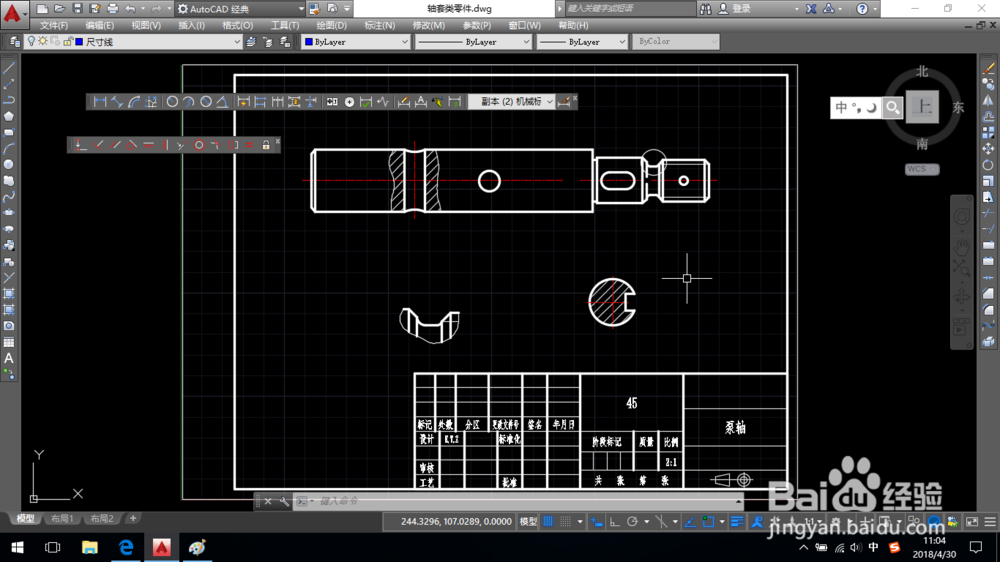This screenshot has width=1000, height=562.
Task: Select the Multiline Text A tool
Action: 9,359
